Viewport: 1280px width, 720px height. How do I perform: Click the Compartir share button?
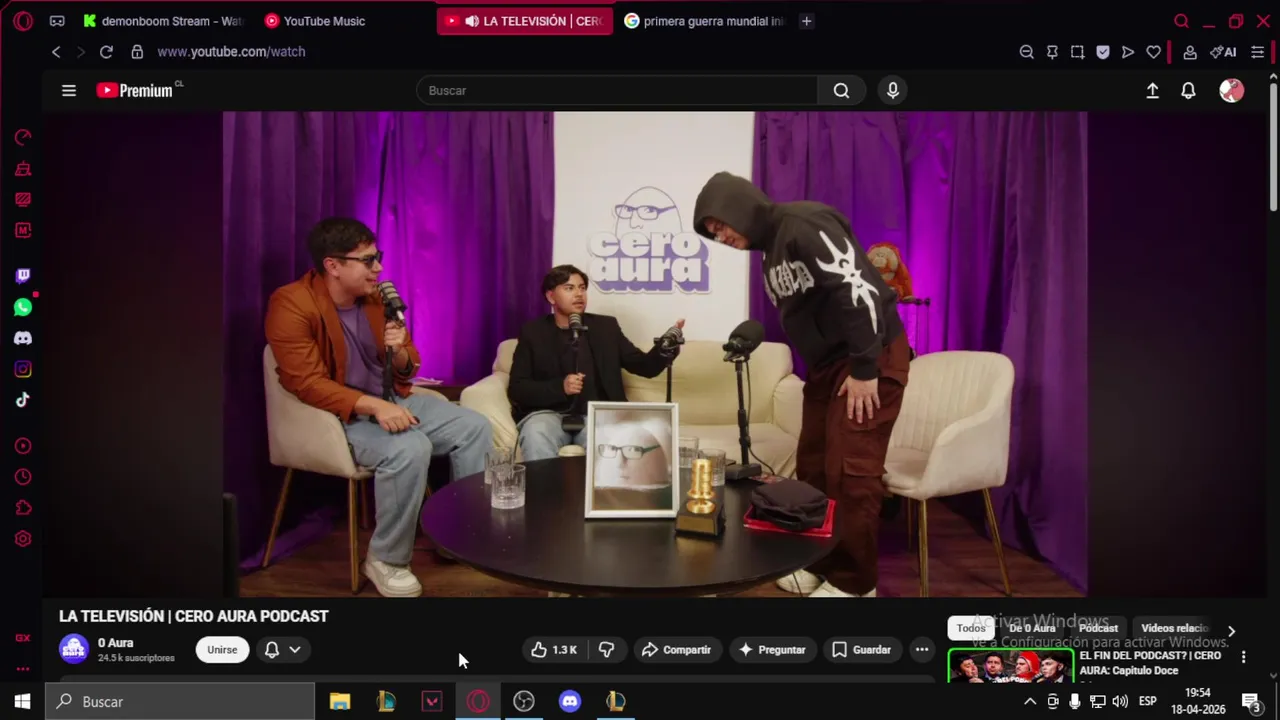(x=676, y=650)
